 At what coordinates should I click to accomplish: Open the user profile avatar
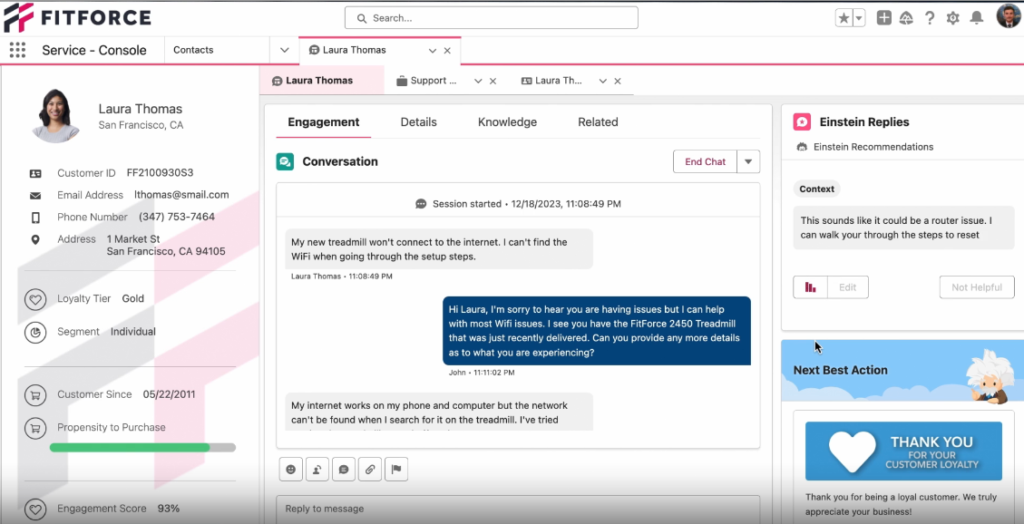1008,17
